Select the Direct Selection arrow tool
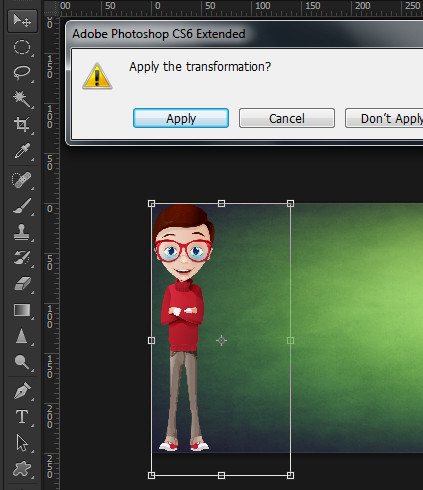This screenshot has width=423, height=490. click(x=22, y=443)
